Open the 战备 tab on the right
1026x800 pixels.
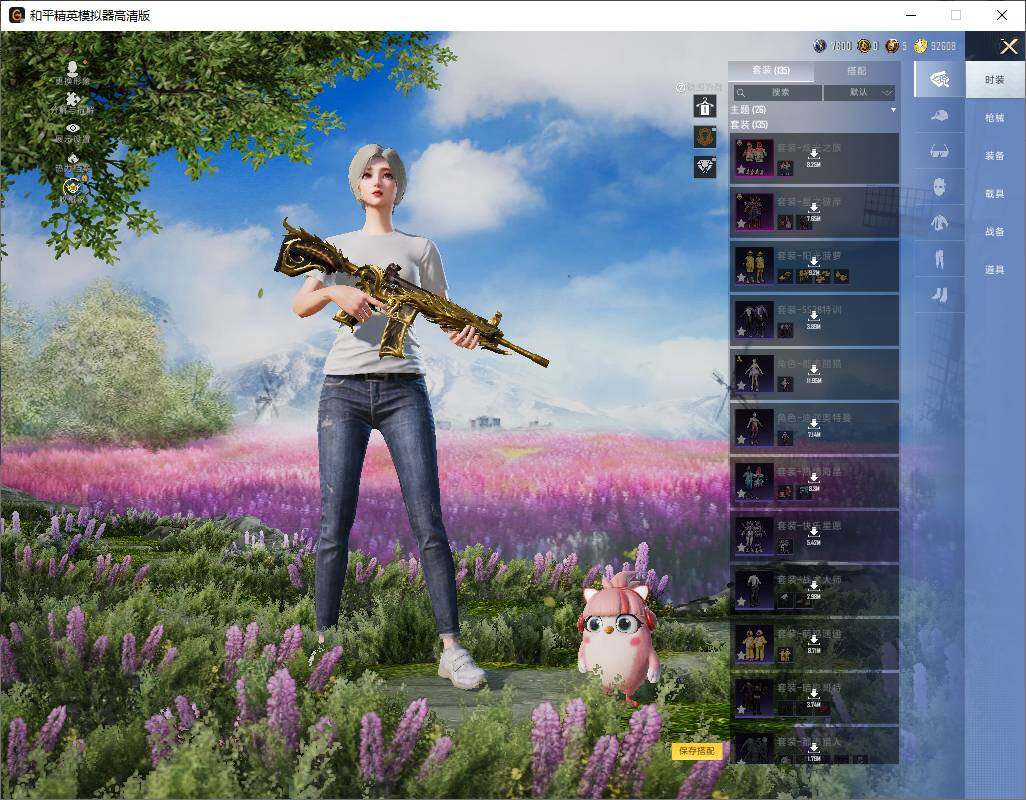coord(995,232)
